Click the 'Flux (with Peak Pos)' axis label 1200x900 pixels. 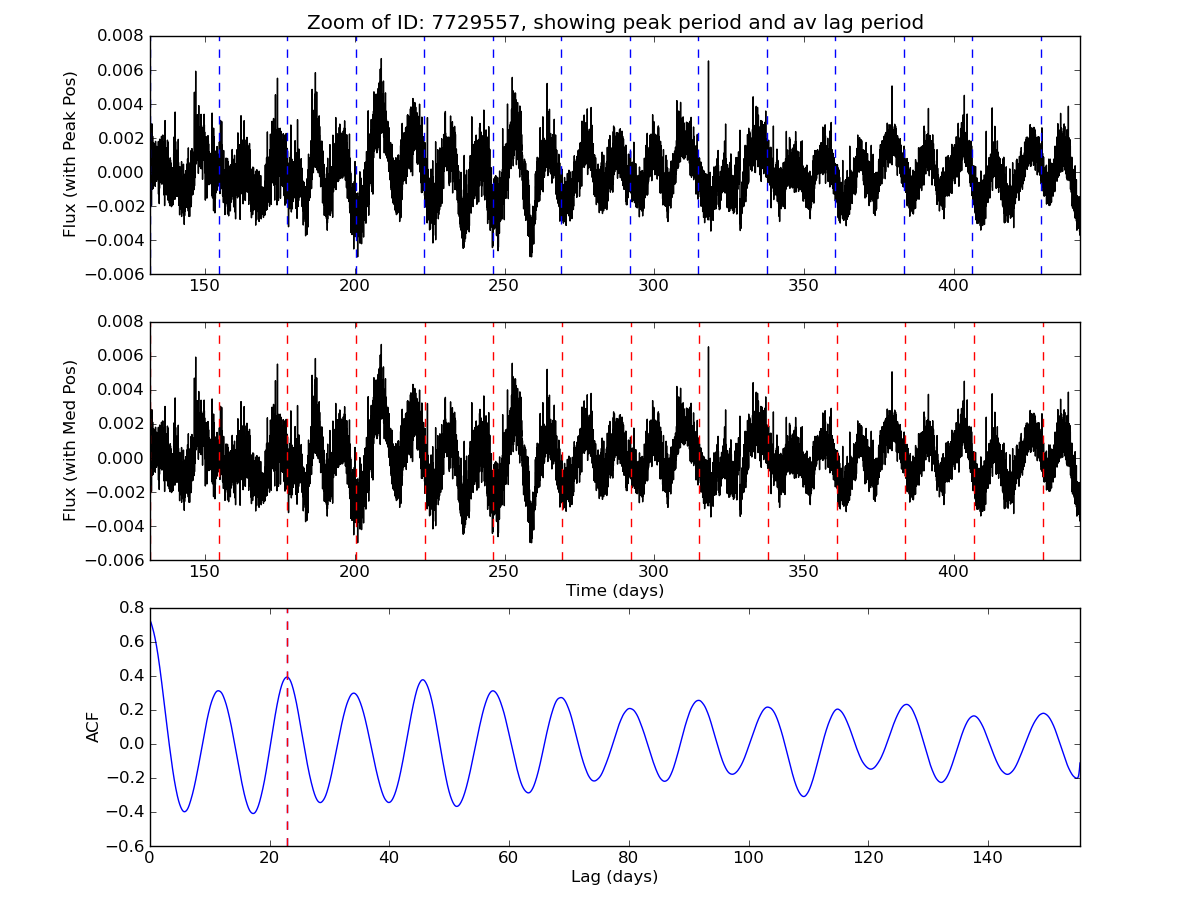coord(70,154)
